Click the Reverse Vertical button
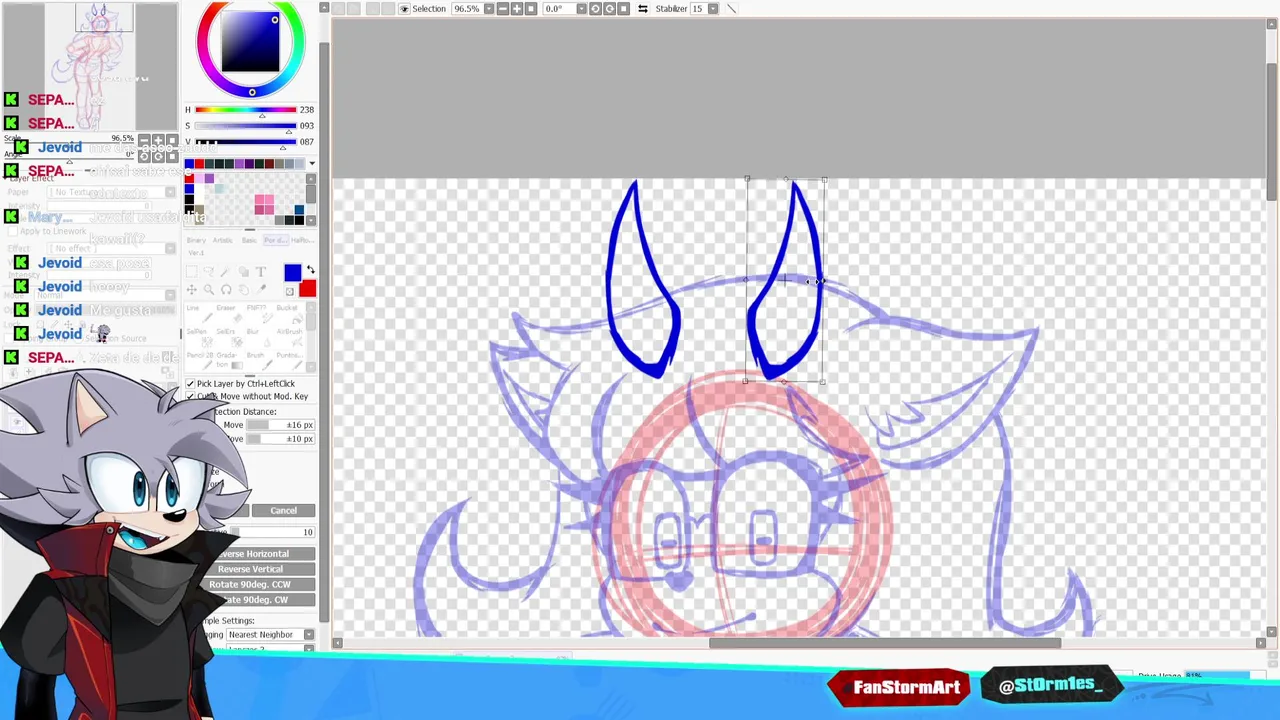Screen dimensions: 1280x720 254,569
